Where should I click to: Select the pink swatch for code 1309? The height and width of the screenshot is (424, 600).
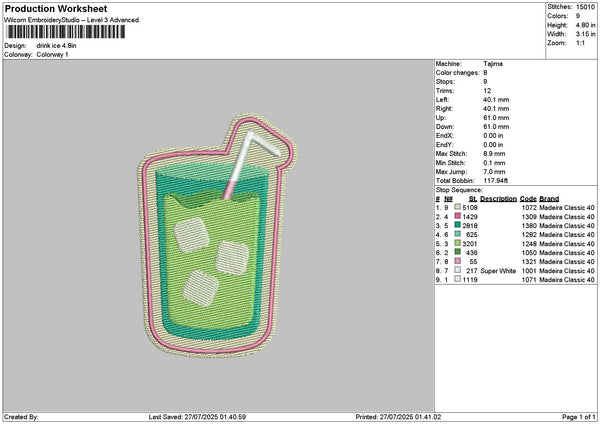[457, 216]
